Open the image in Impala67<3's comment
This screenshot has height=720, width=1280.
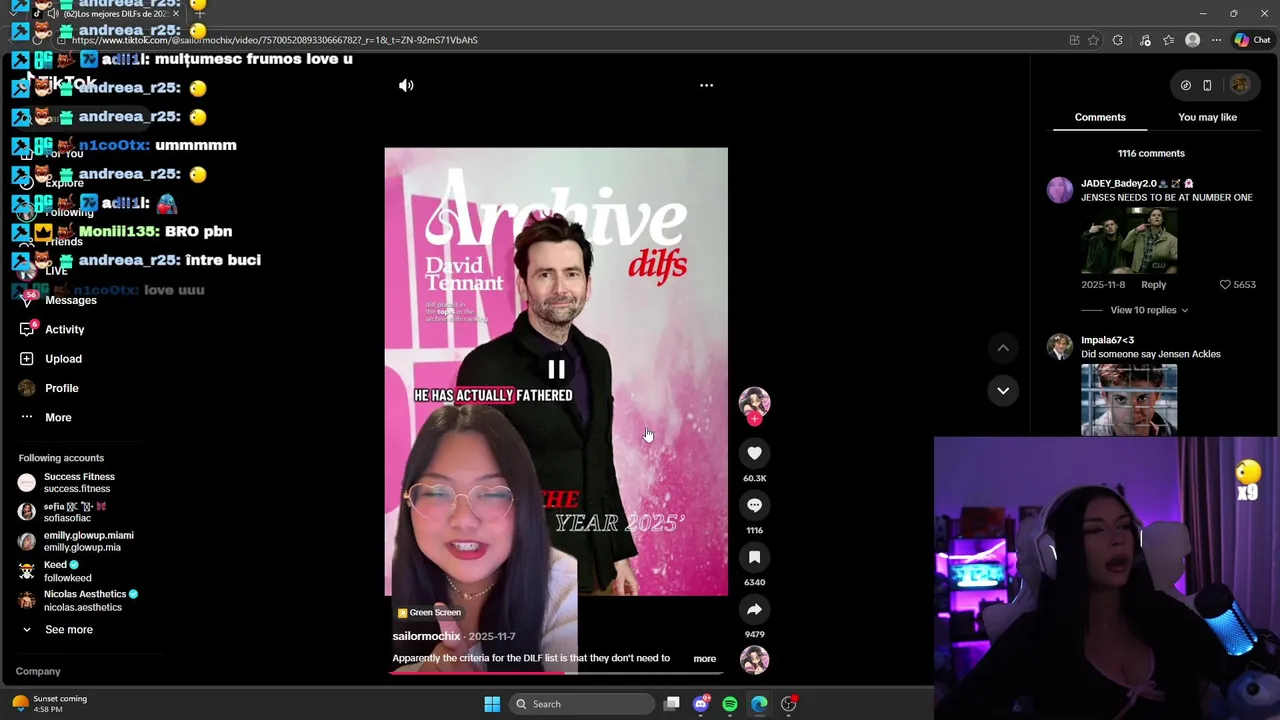[1129, 400]
